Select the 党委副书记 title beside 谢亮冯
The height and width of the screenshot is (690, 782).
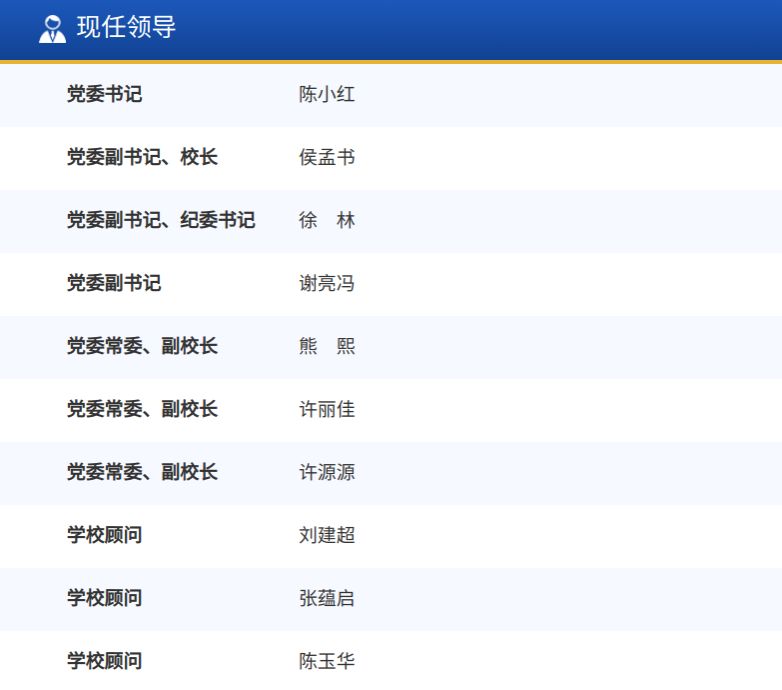[114, 284]
